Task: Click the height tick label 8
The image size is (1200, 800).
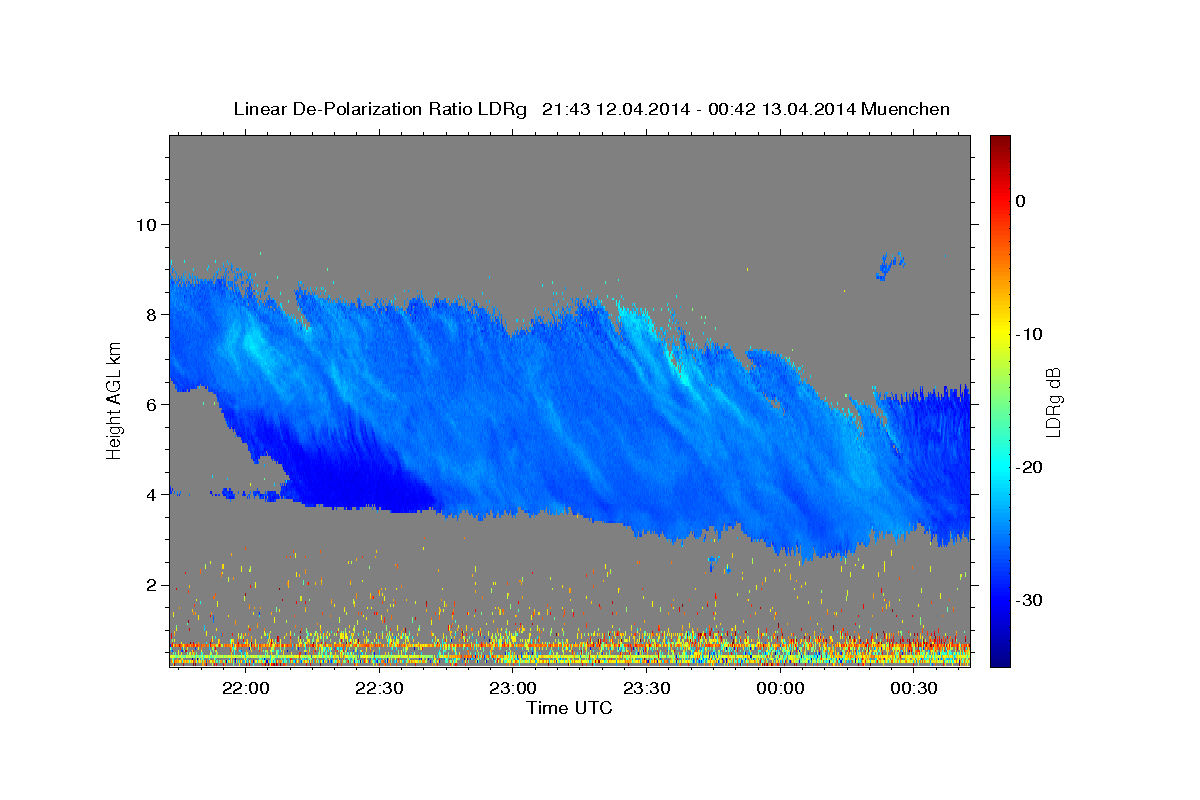Action: (x=149, y=314)
